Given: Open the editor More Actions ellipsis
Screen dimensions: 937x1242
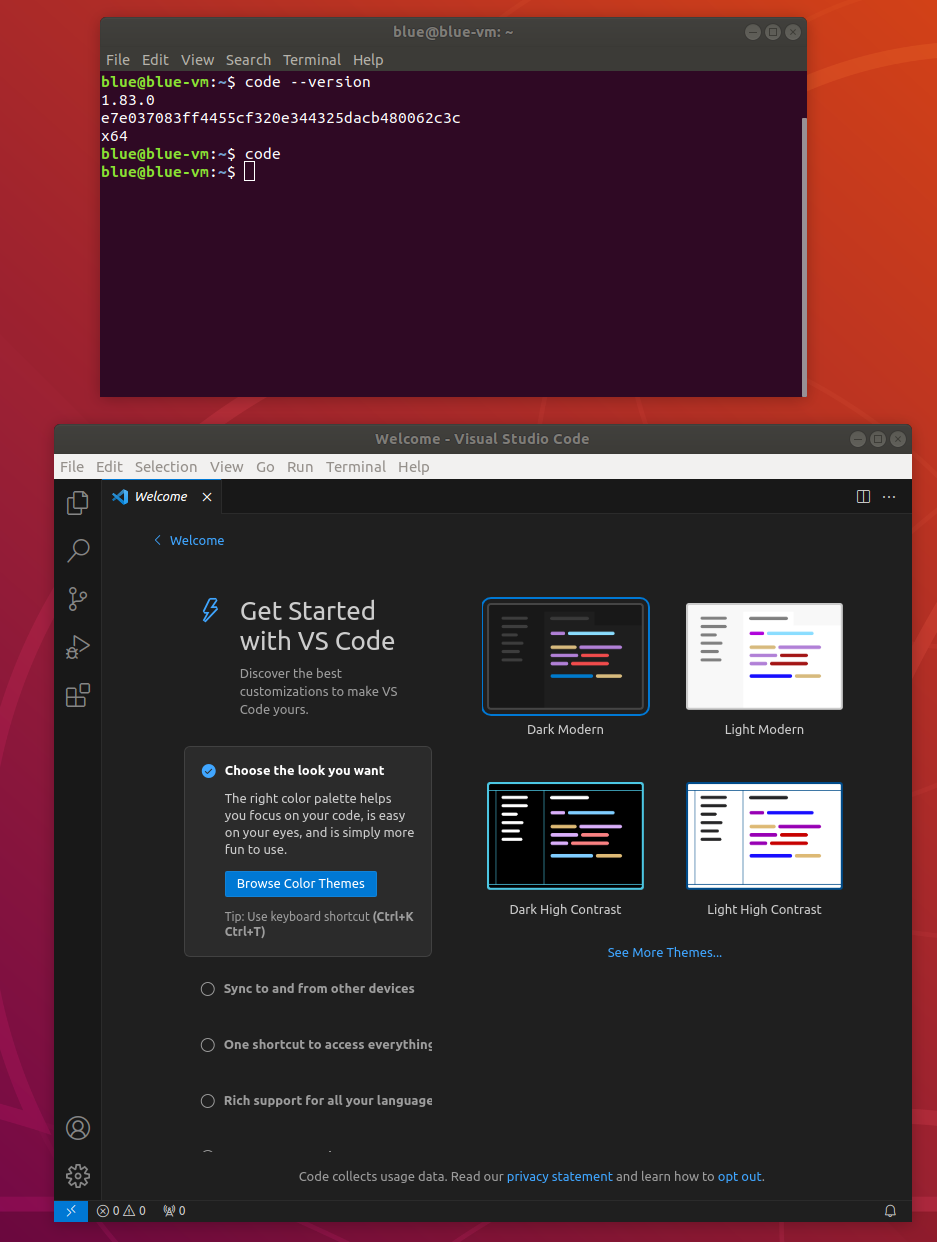Looking at the screenshot, I should [889, 497].
